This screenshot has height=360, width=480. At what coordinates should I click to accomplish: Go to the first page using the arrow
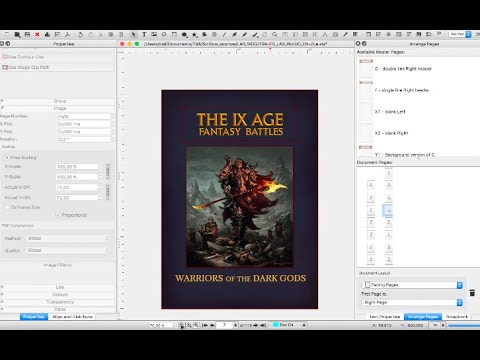[205, 325]
